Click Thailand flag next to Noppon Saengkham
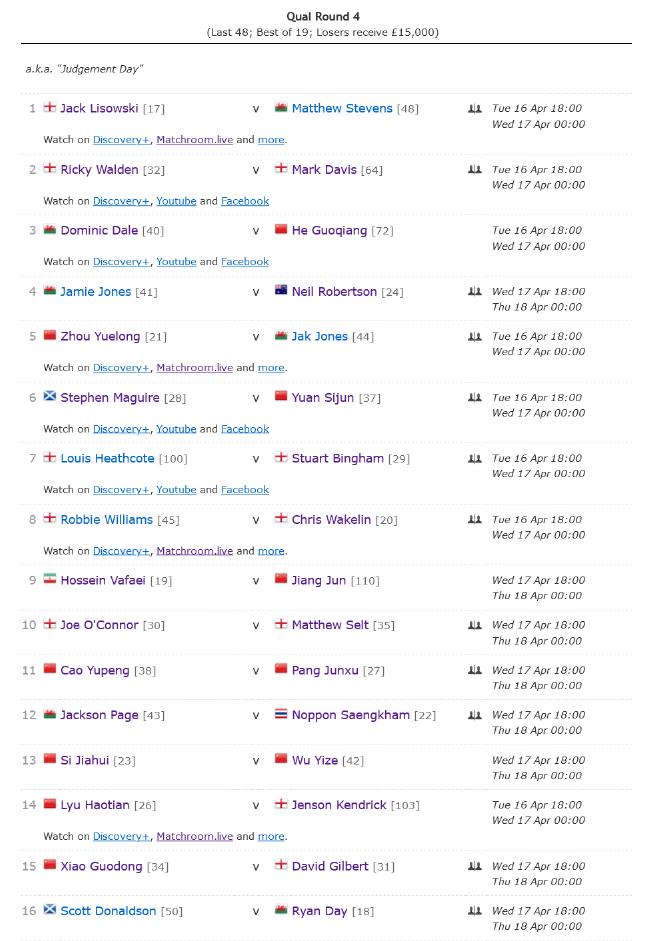 click(281, 714)
